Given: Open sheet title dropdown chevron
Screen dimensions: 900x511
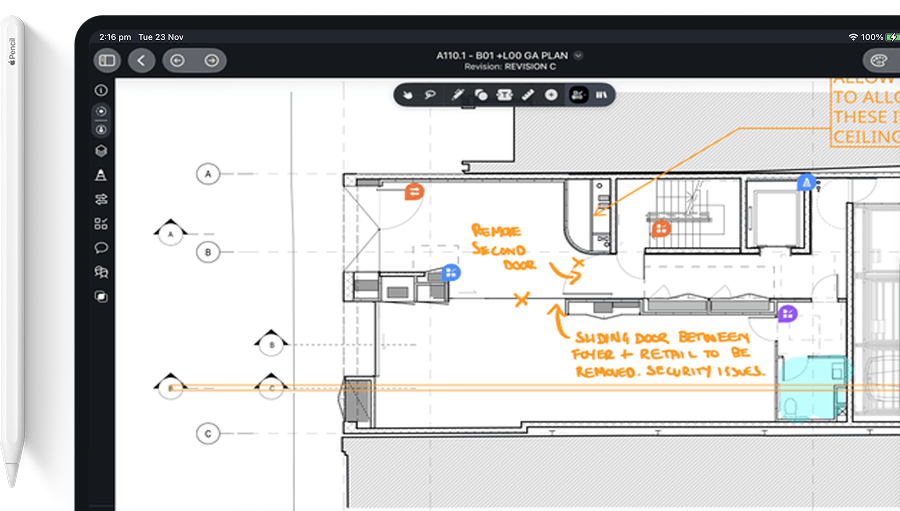Looking at the screenshot, I should point(578,56).
